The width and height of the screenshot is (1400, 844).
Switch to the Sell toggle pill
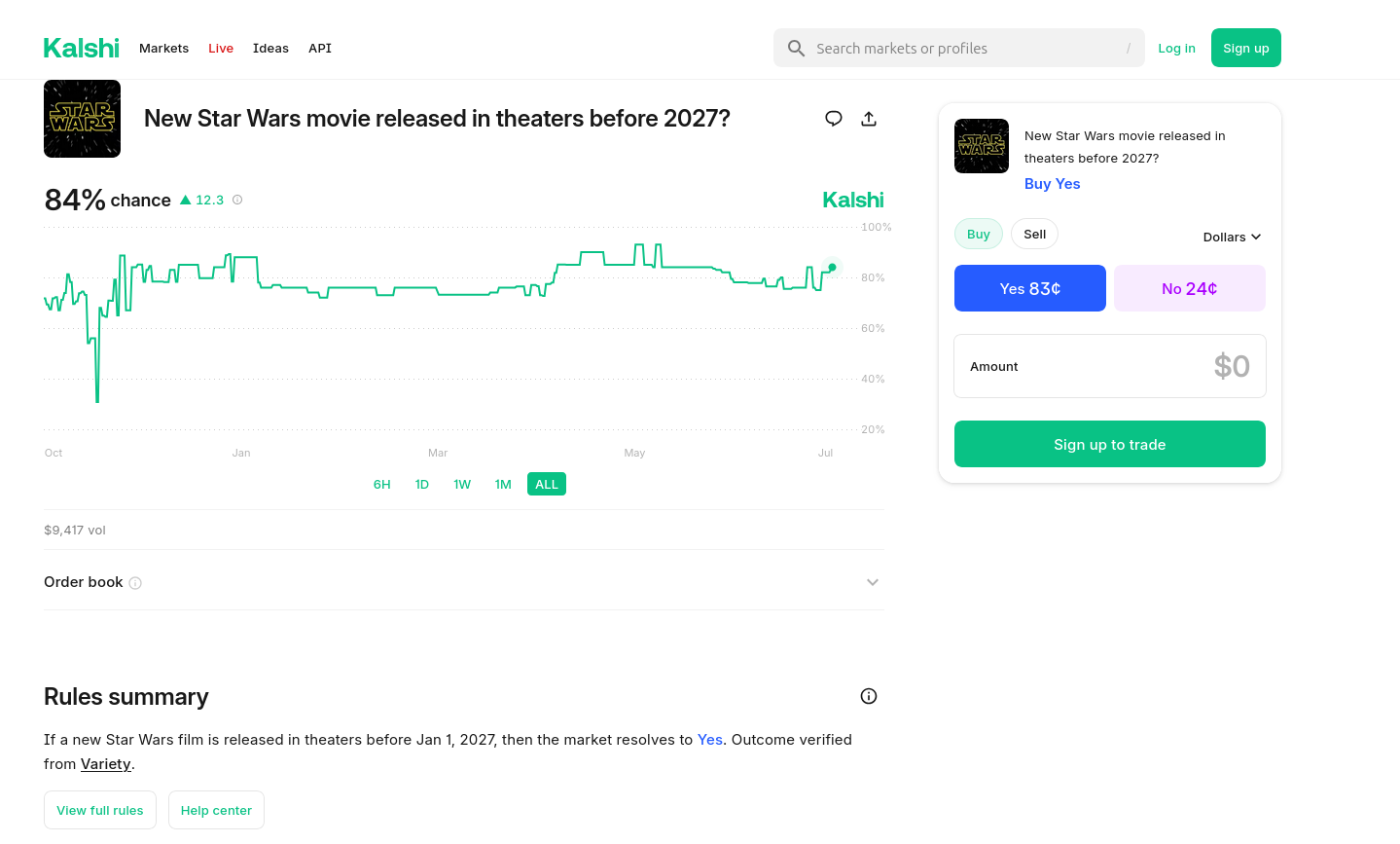[1034, 234]
